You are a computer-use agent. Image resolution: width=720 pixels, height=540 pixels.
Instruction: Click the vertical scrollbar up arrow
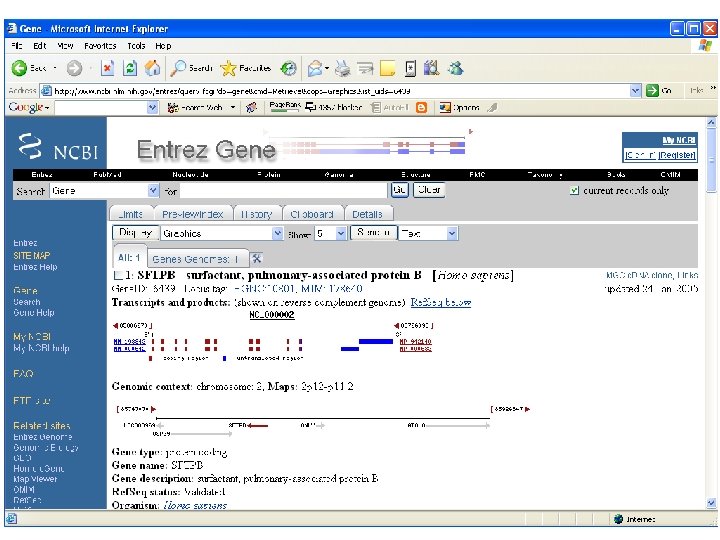pyautogui.click(x=711, y=122)
